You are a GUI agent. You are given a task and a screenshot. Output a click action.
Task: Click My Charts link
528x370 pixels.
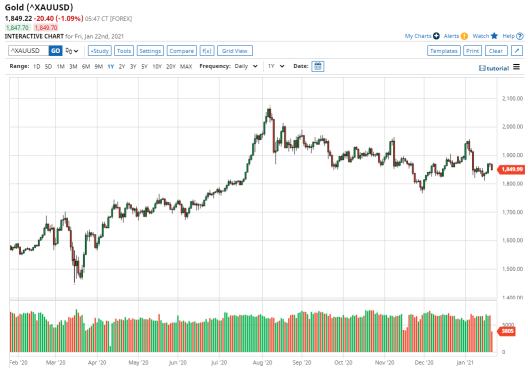pyautogui.click(x=418, y=36)
